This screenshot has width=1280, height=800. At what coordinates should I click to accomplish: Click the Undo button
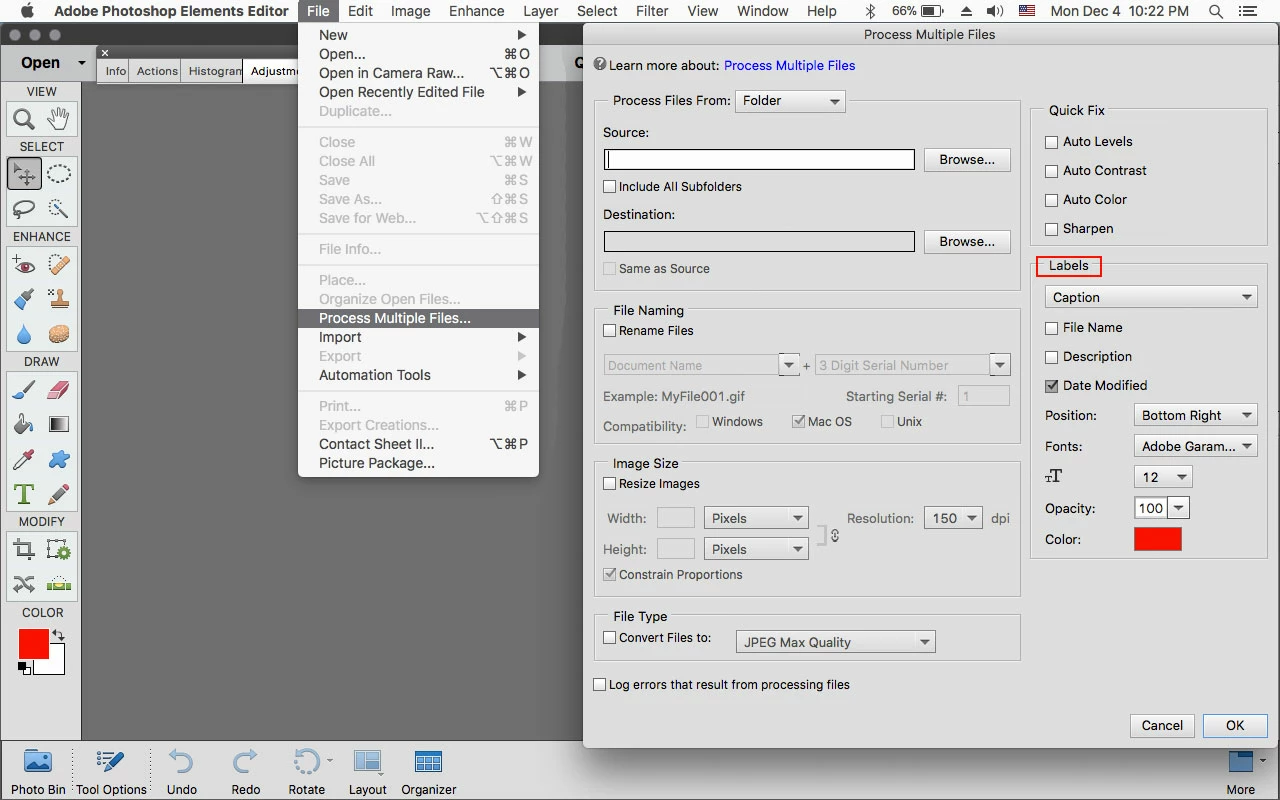tap(182, 771)
